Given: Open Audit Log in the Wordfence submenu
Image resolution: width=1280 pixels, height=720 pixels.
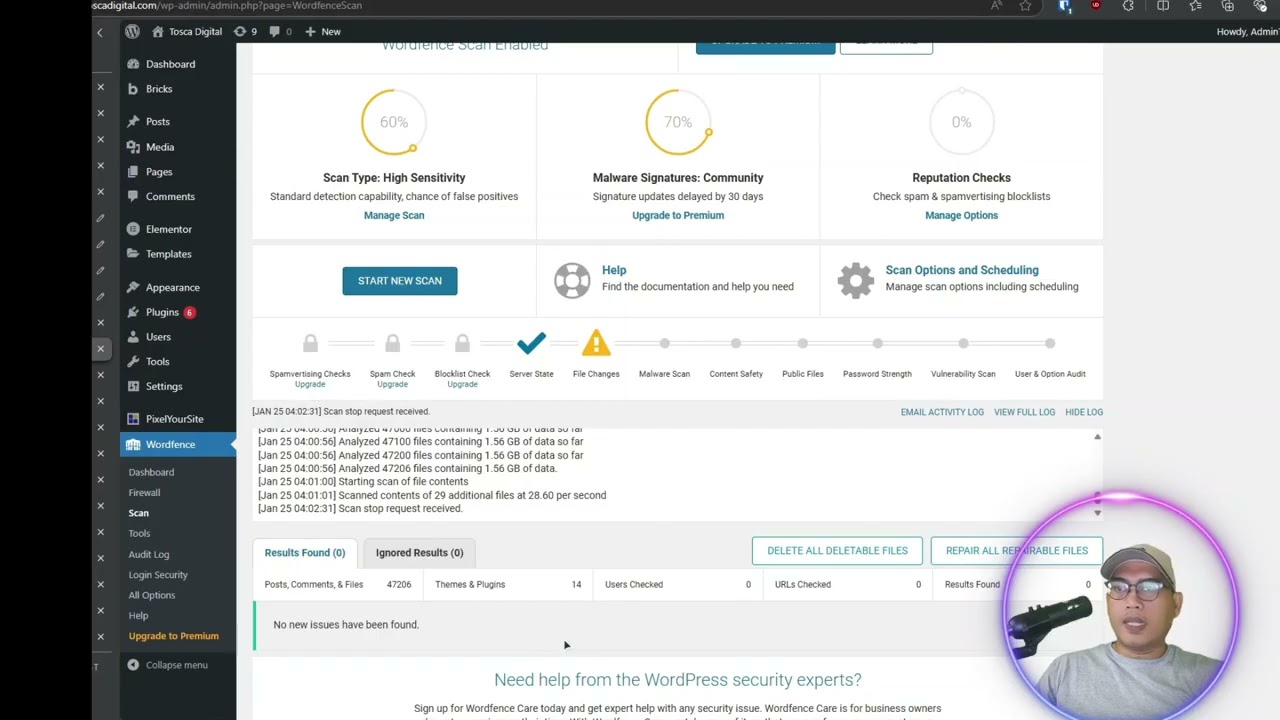Looking at the screenshot, I should tap(149, 554).
